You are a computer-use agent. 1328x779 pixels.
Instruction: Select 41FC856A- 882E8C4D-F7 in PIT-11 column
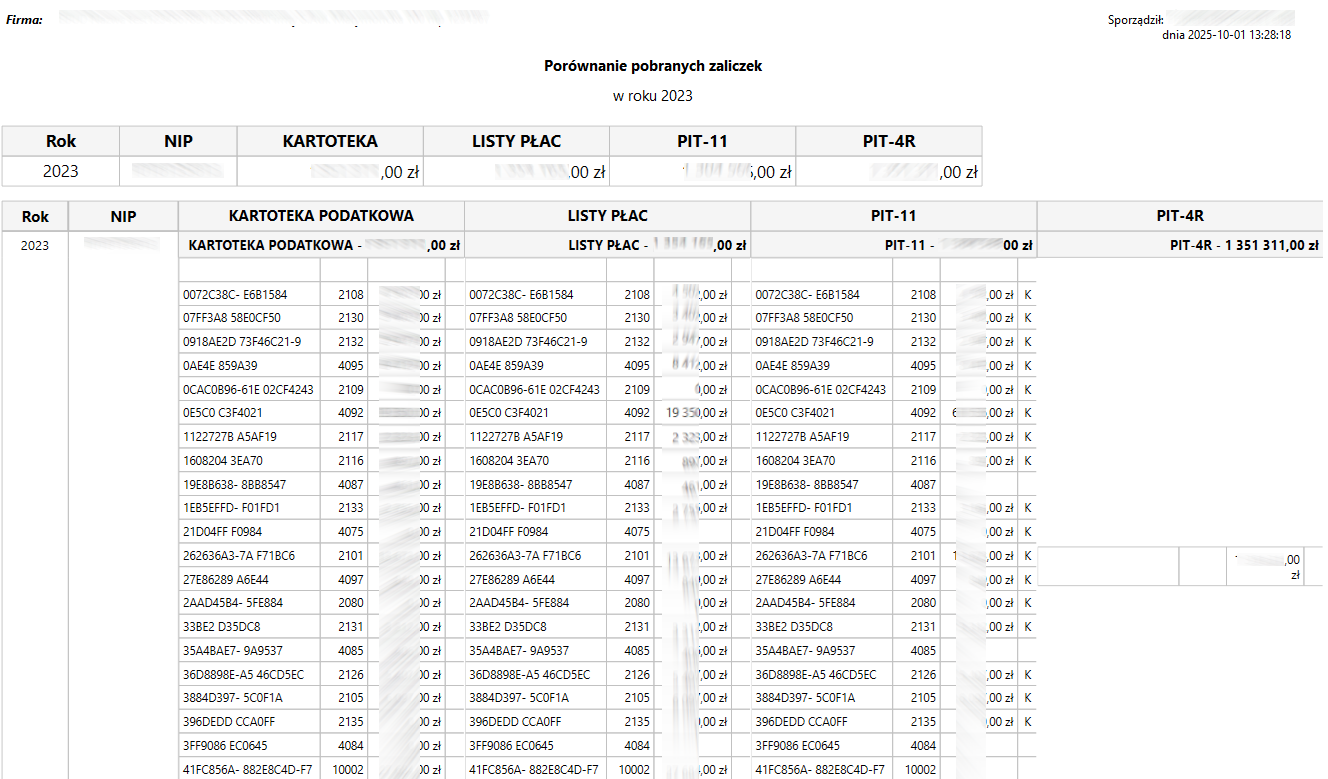[820, 770]
